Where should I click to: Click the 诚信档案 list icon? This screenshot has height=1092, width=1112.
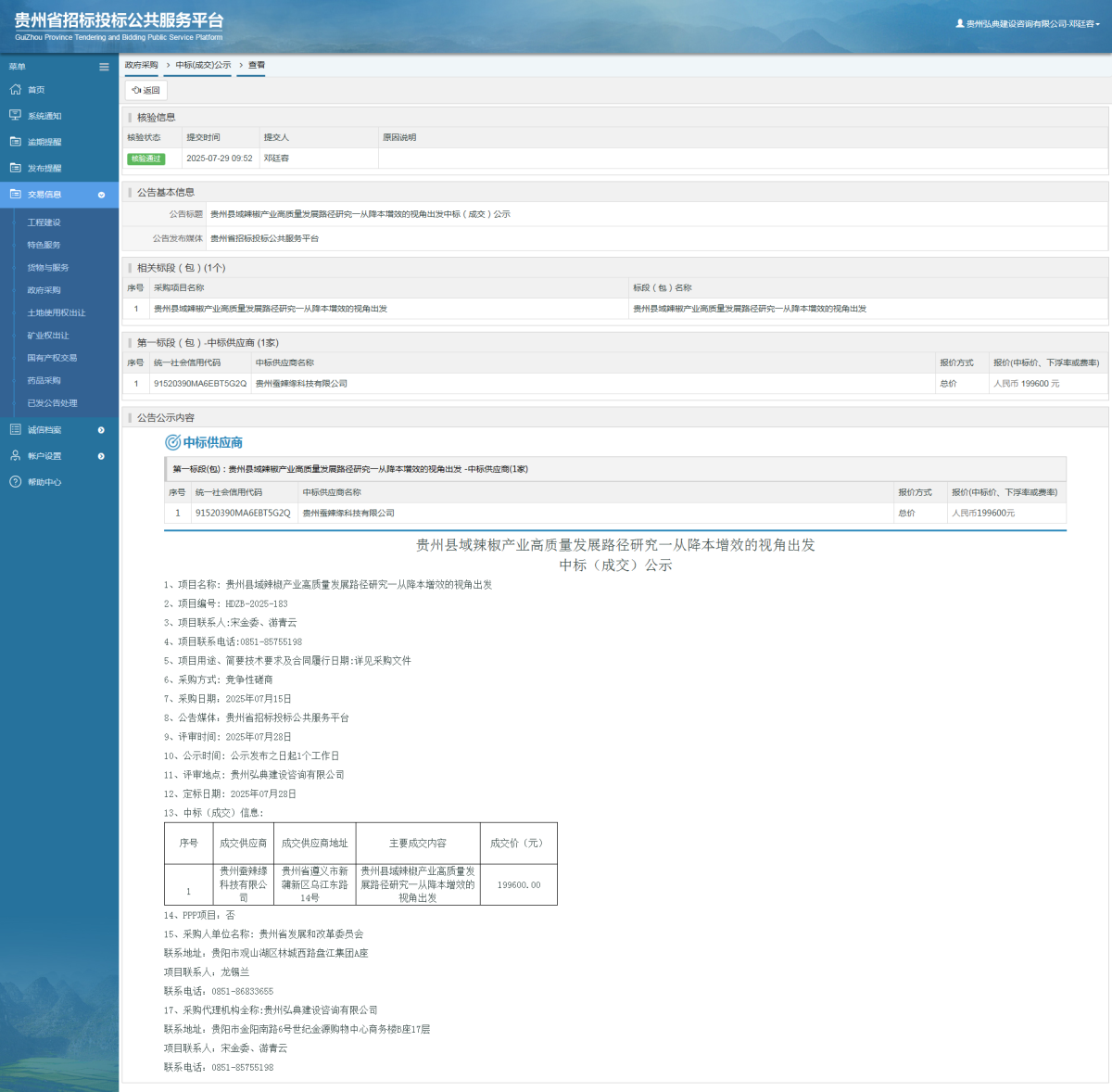coord(15,429)
